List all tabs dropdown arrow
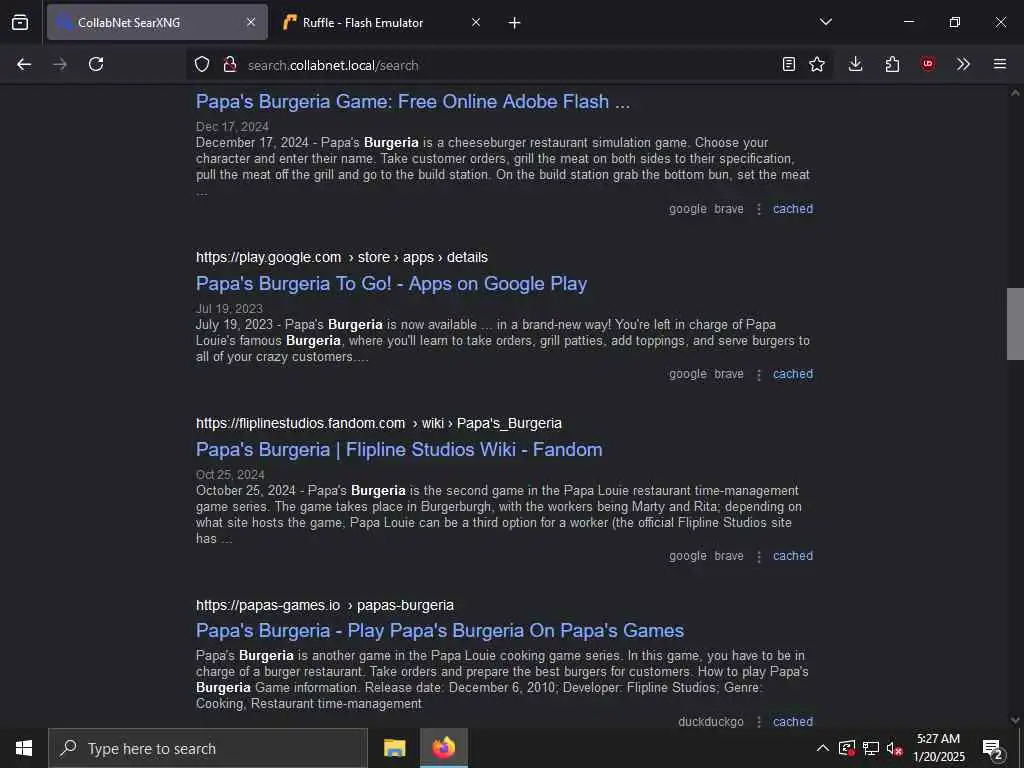 pyautogui.click(x=826, y=22)
